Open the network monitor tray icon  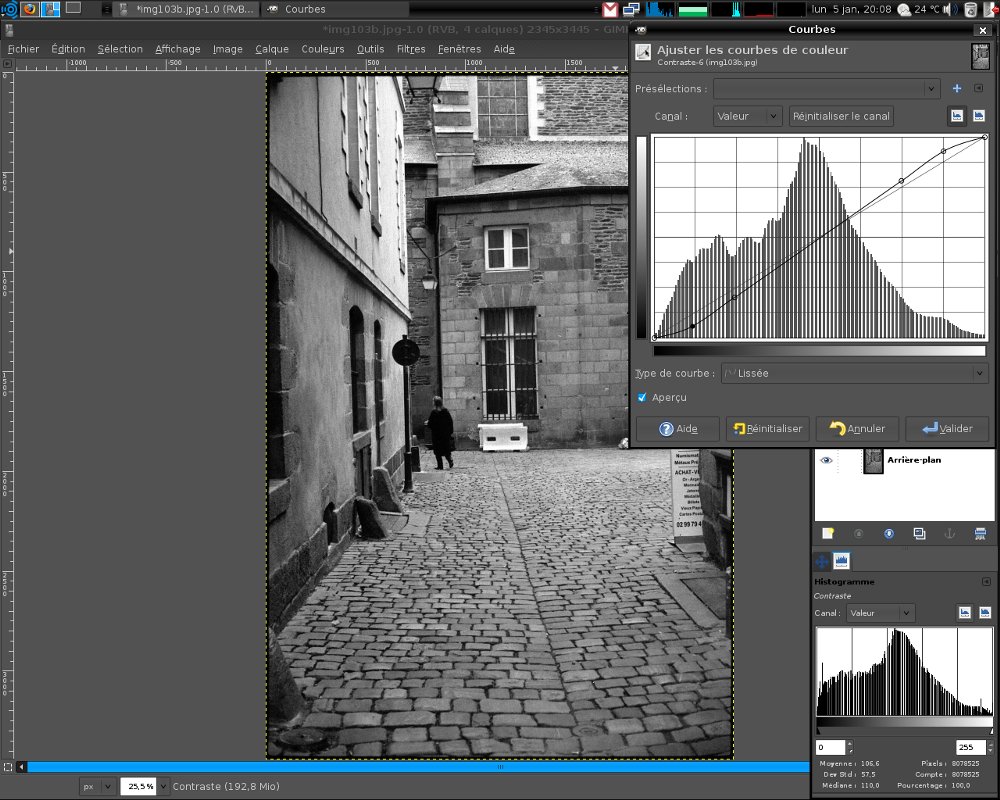(631, 9)
